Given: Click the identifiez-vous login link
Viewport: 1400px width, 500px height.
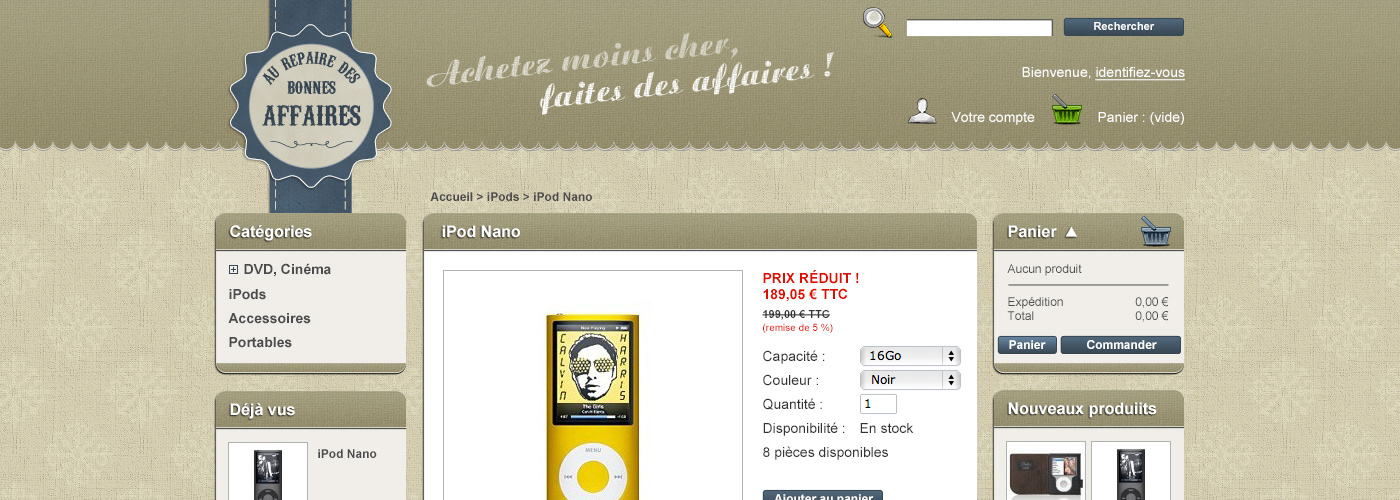Looking at the screenshot, I should pos(1140,73).
